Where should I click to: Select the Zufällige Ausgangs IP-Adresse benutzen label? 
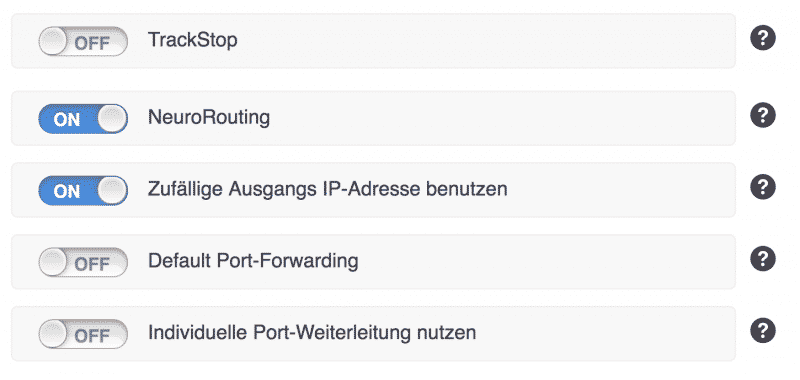328,190
